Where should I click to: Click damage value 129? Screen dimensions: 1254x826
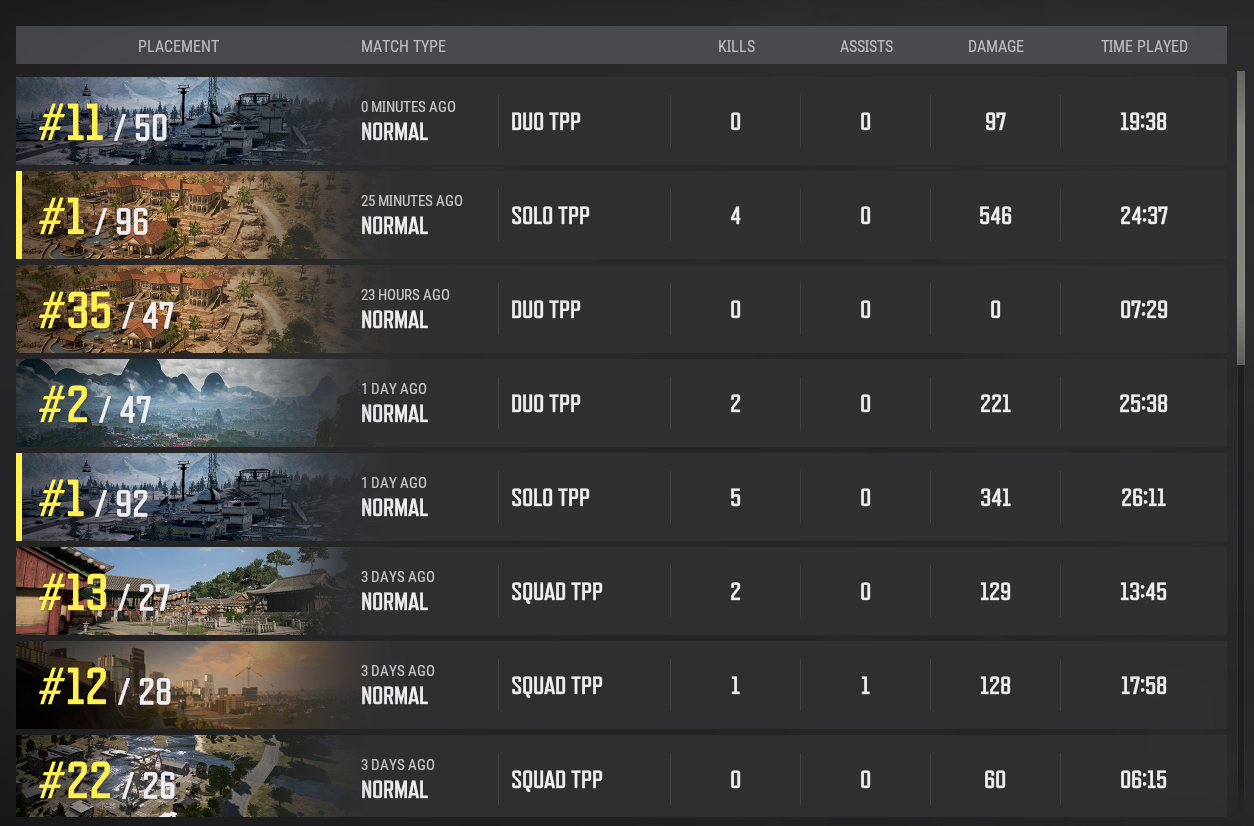pos(995,592)
